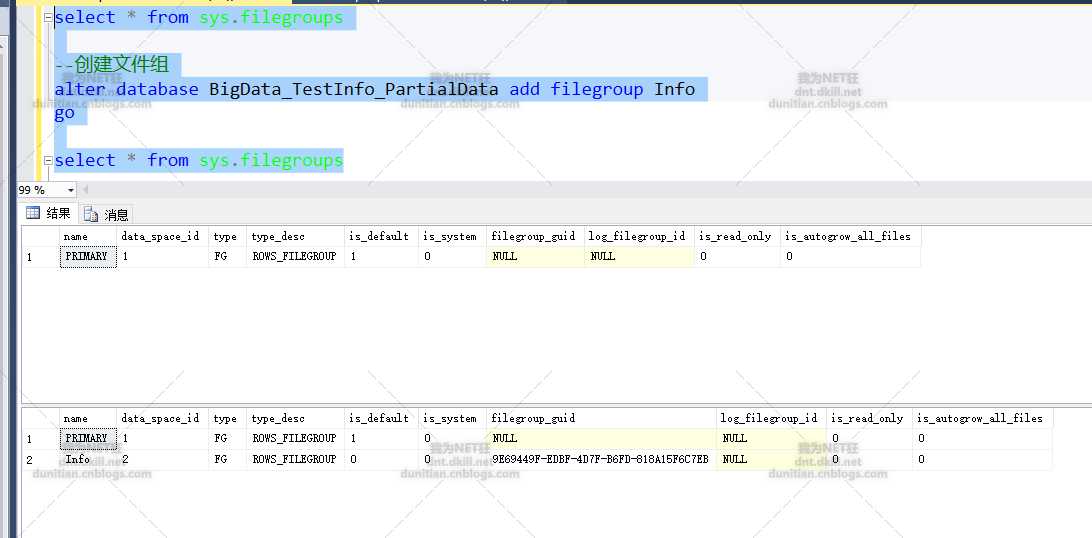
Task: Click 'log_filegroup_id' header in lower result grid
Action: click(772, 418)
